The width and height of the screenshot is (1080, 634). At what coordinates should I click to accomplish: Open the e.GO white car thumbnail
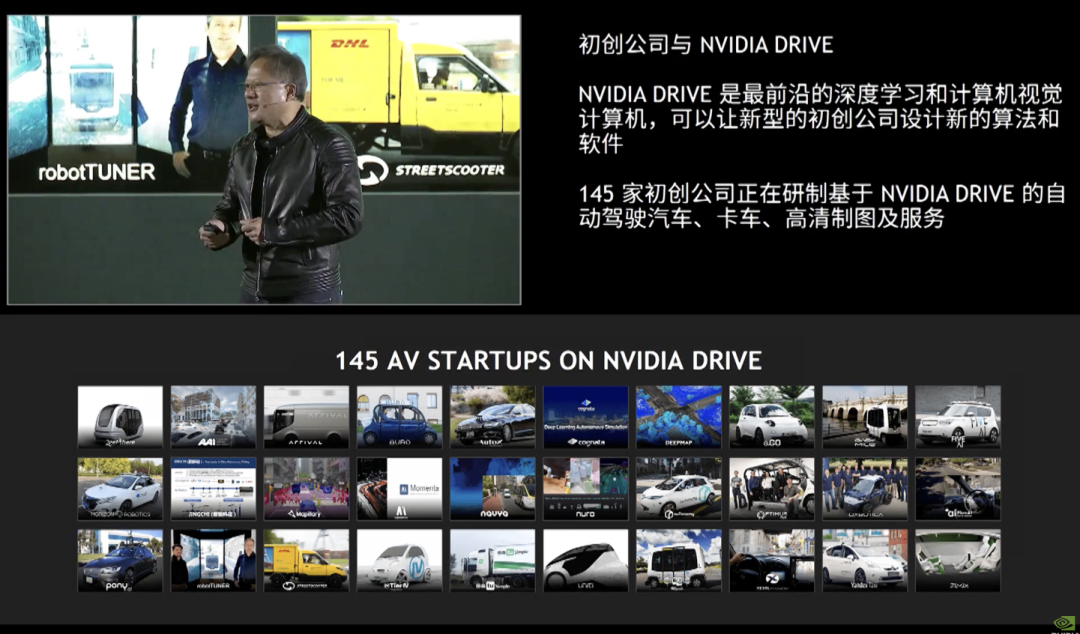[x=772, y=417]
